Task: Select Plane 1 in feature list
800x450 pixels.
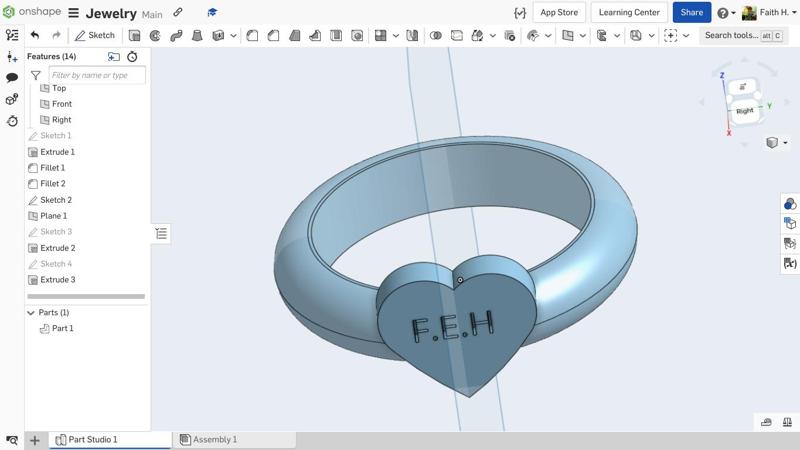Action: [x=54, y=216]
